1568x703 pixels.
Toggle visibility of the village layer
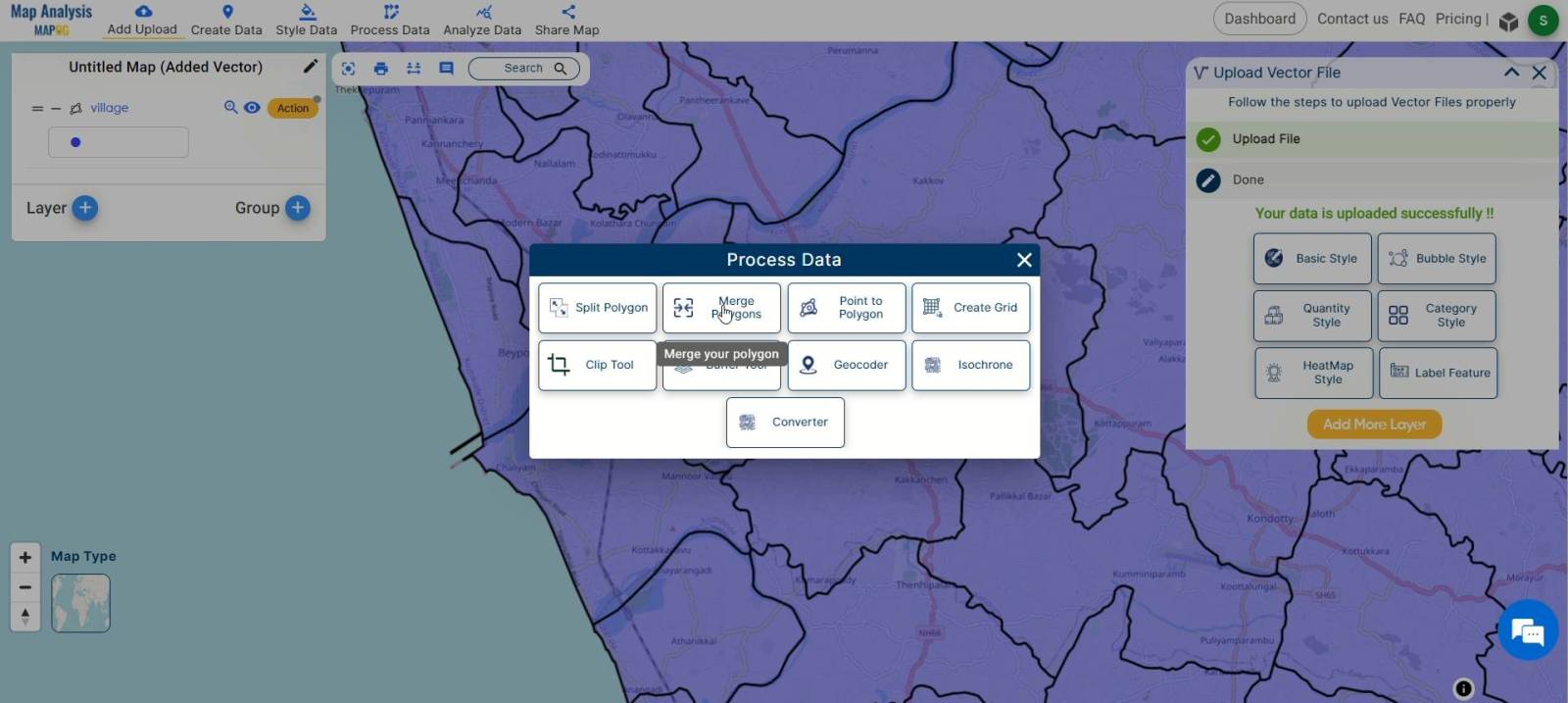click(252, 108)
